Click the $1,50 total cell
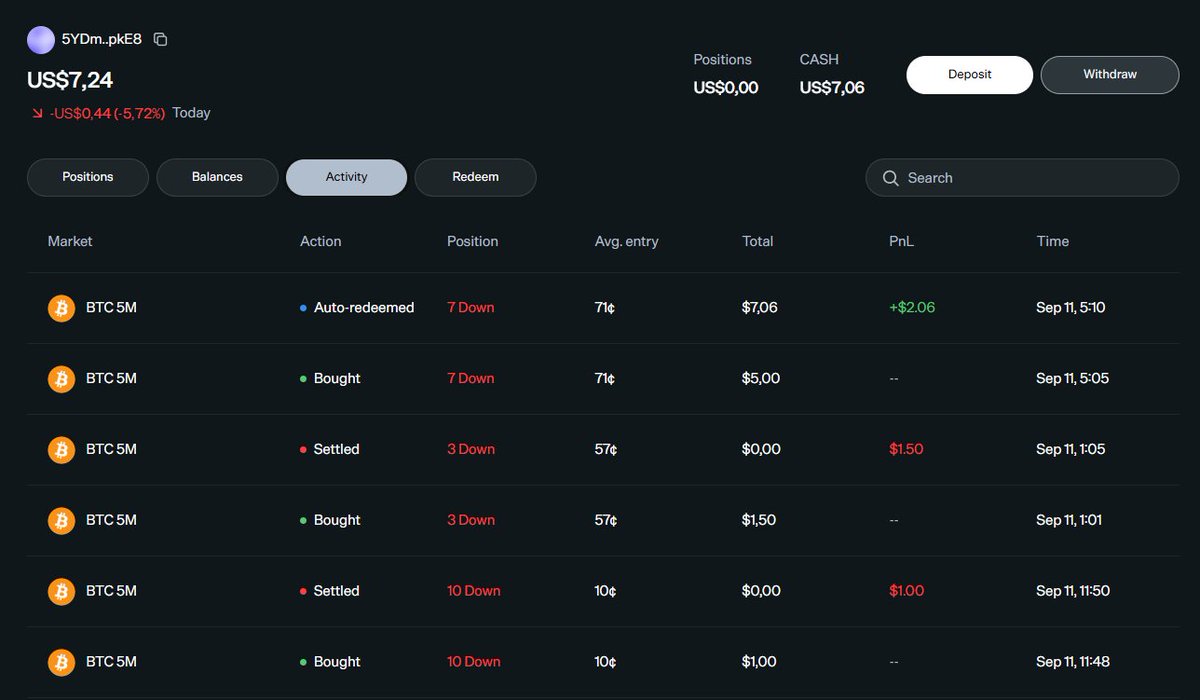Viewport: 1200px width, 700px height. [x=761, y=520]
